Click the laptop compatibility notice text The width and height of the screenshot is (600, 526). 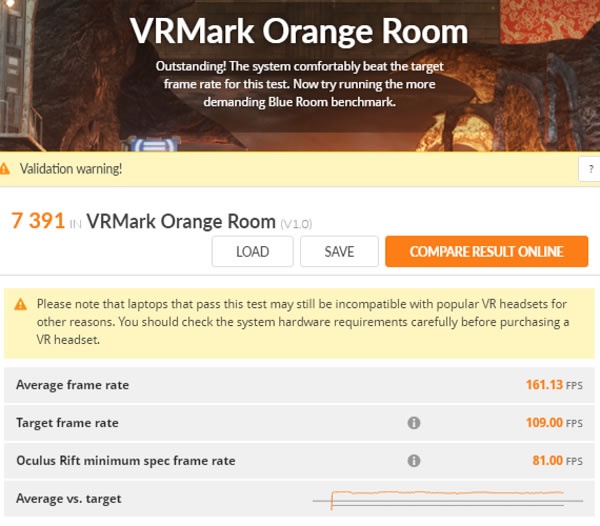pos(303,322)
